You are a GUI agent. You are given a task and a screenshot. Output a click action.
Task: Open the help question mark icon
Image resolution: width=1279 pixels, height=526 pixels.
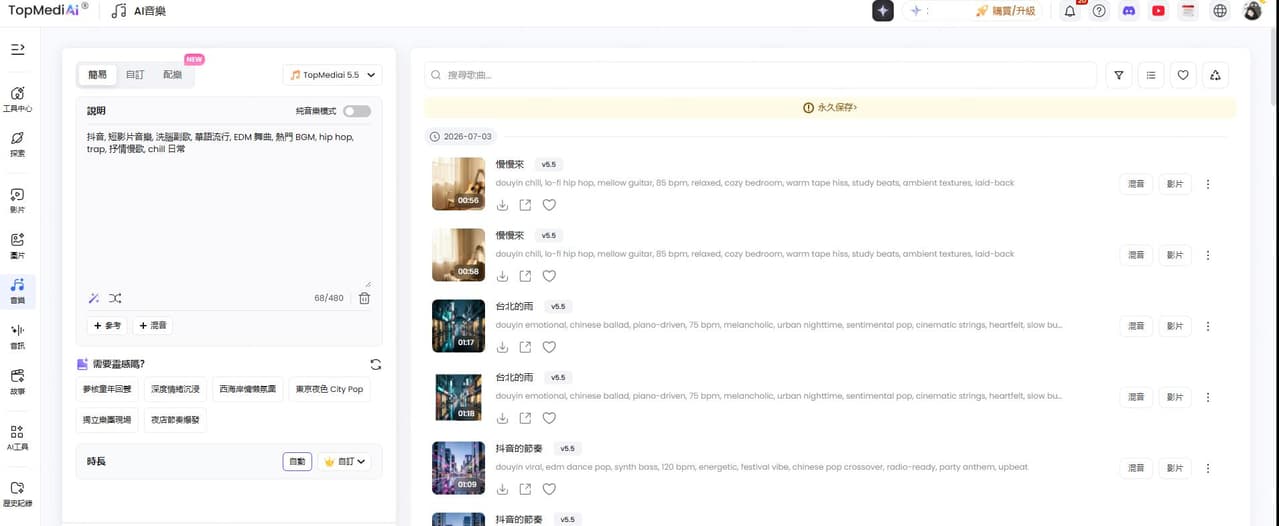1099,11
